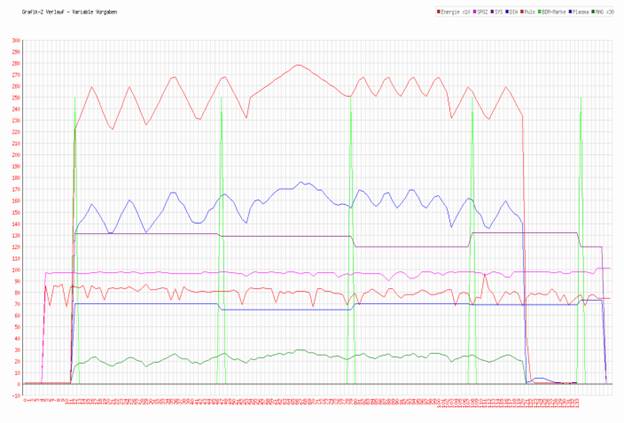Click the purple stepped line's start near 130
Viewport: 624px width, 423px height.
[76, 234]
